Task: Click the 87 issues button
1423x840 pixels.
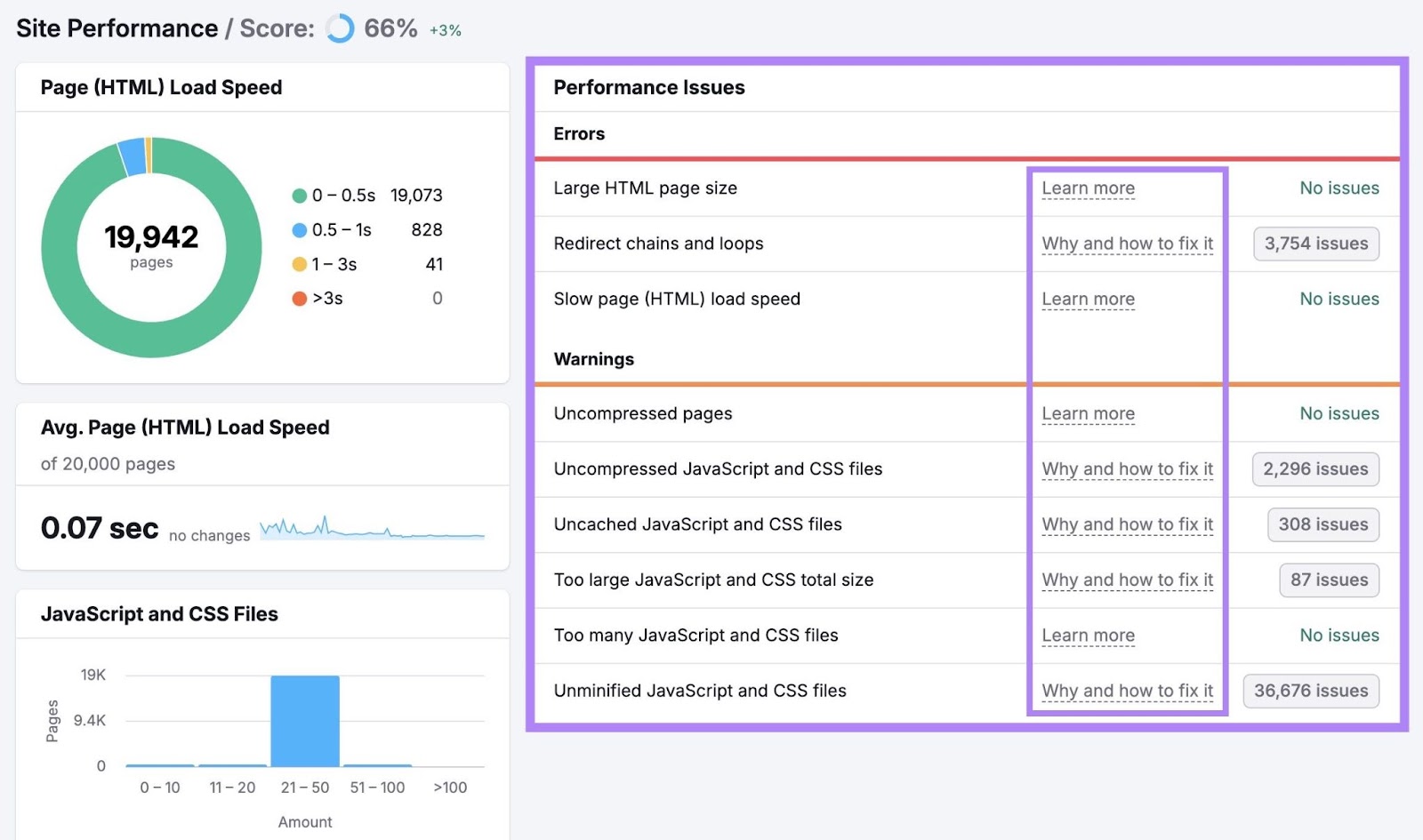Action: click(1329, 580)
